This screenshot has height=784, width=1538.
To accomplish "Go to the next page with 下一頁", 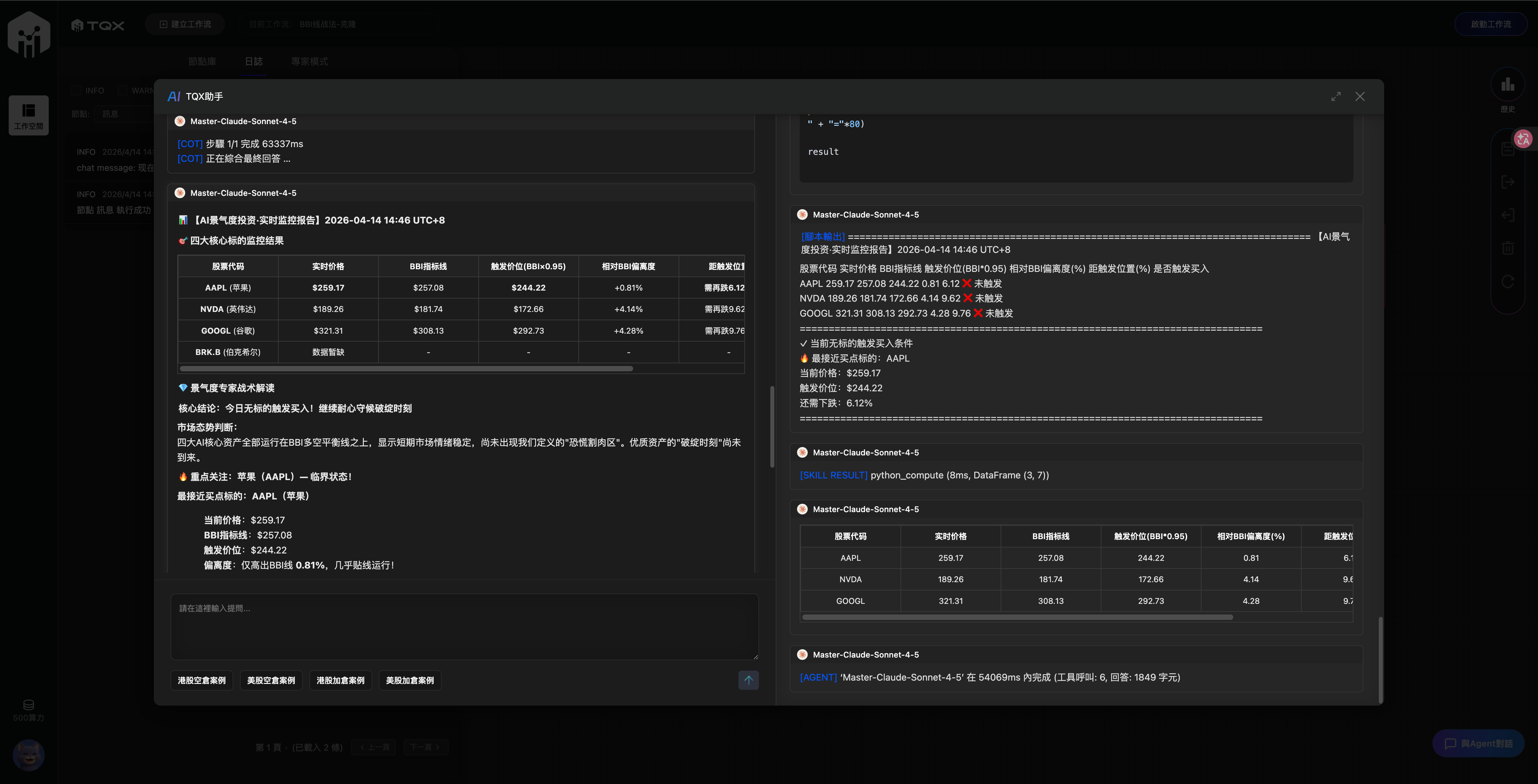I will tap(426, 748).
